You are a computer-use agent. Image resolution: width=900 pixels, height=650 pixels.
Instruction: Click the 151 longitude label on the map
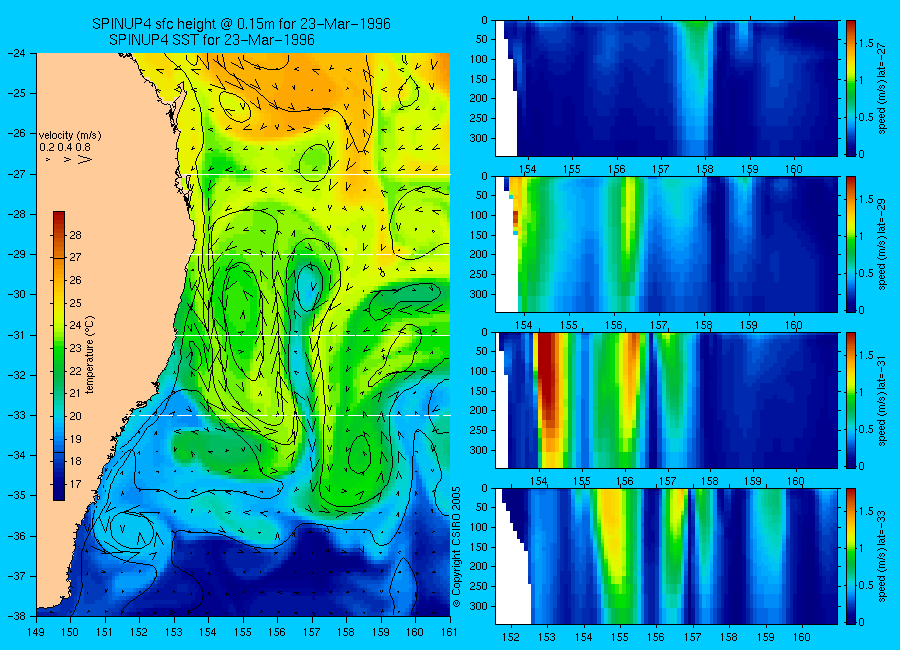coord(105,632)
